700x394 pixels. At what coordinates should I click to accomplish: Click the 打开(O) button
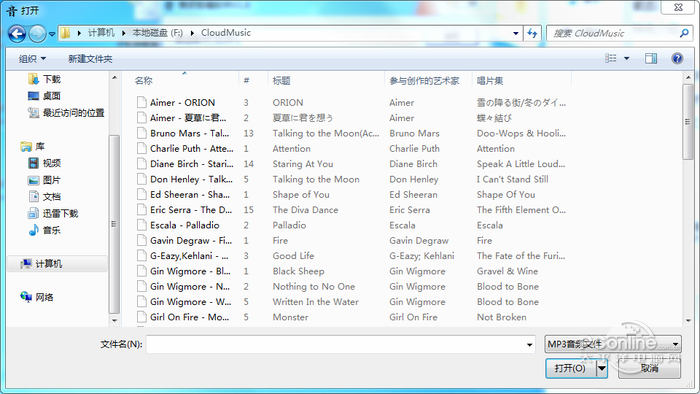coord(570,368)
